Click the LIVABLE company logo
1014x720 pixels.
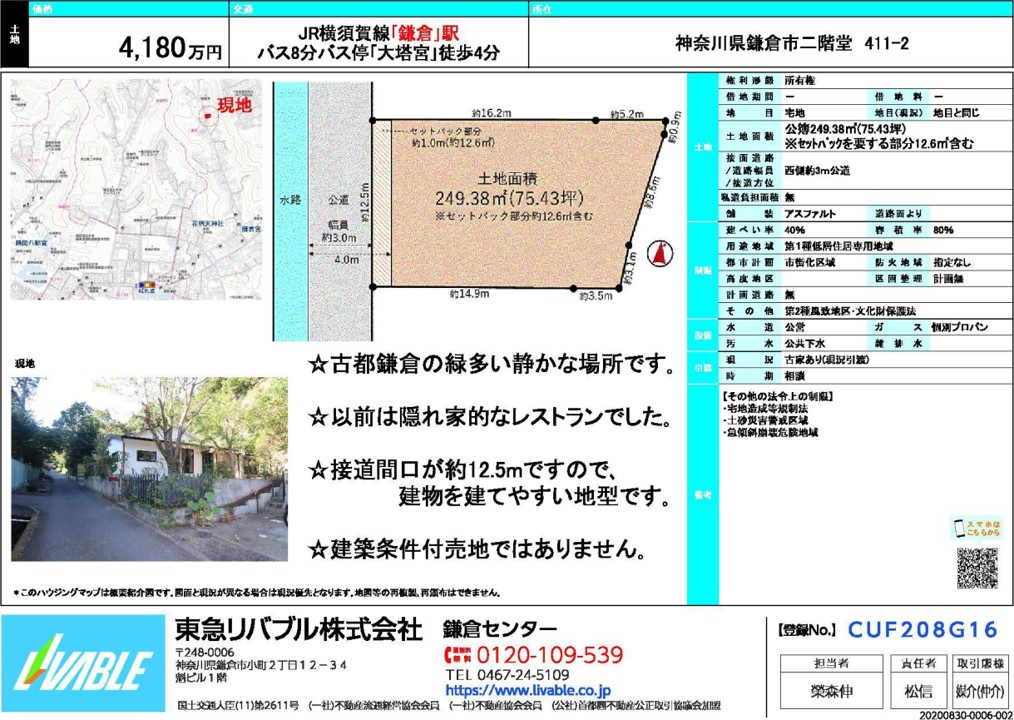[x=82, y=664]
